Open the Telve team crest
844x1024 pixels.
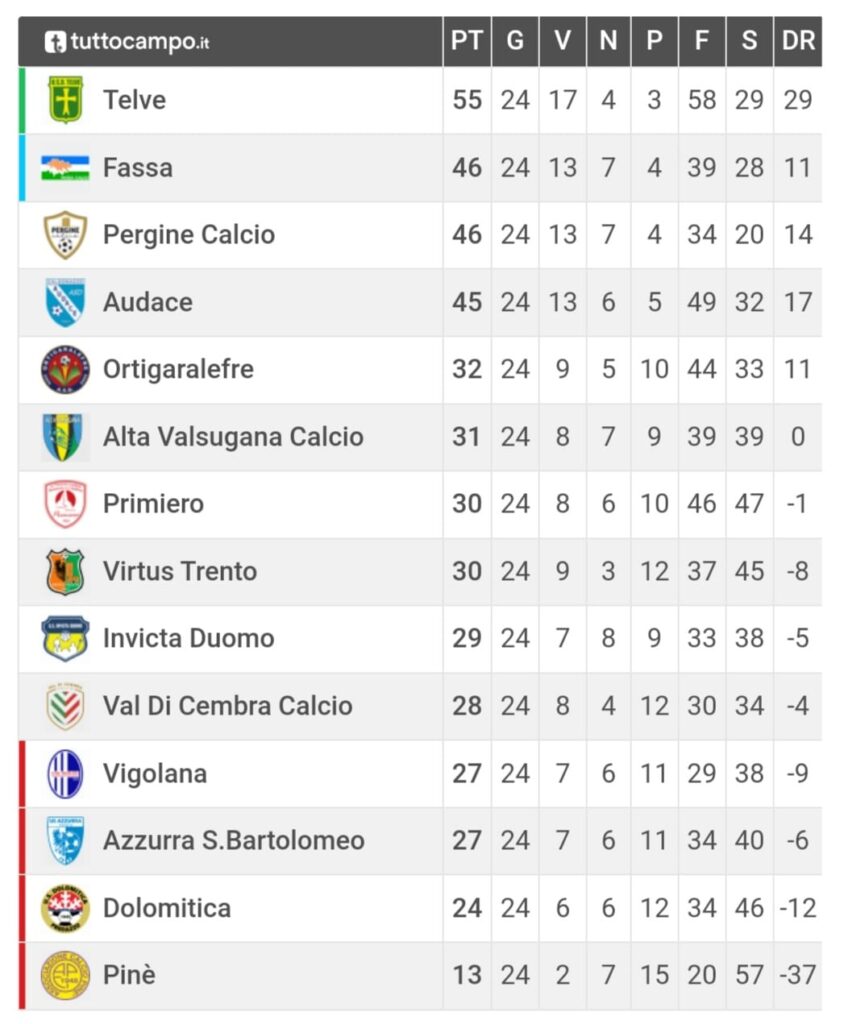click(x=65, y=100)
